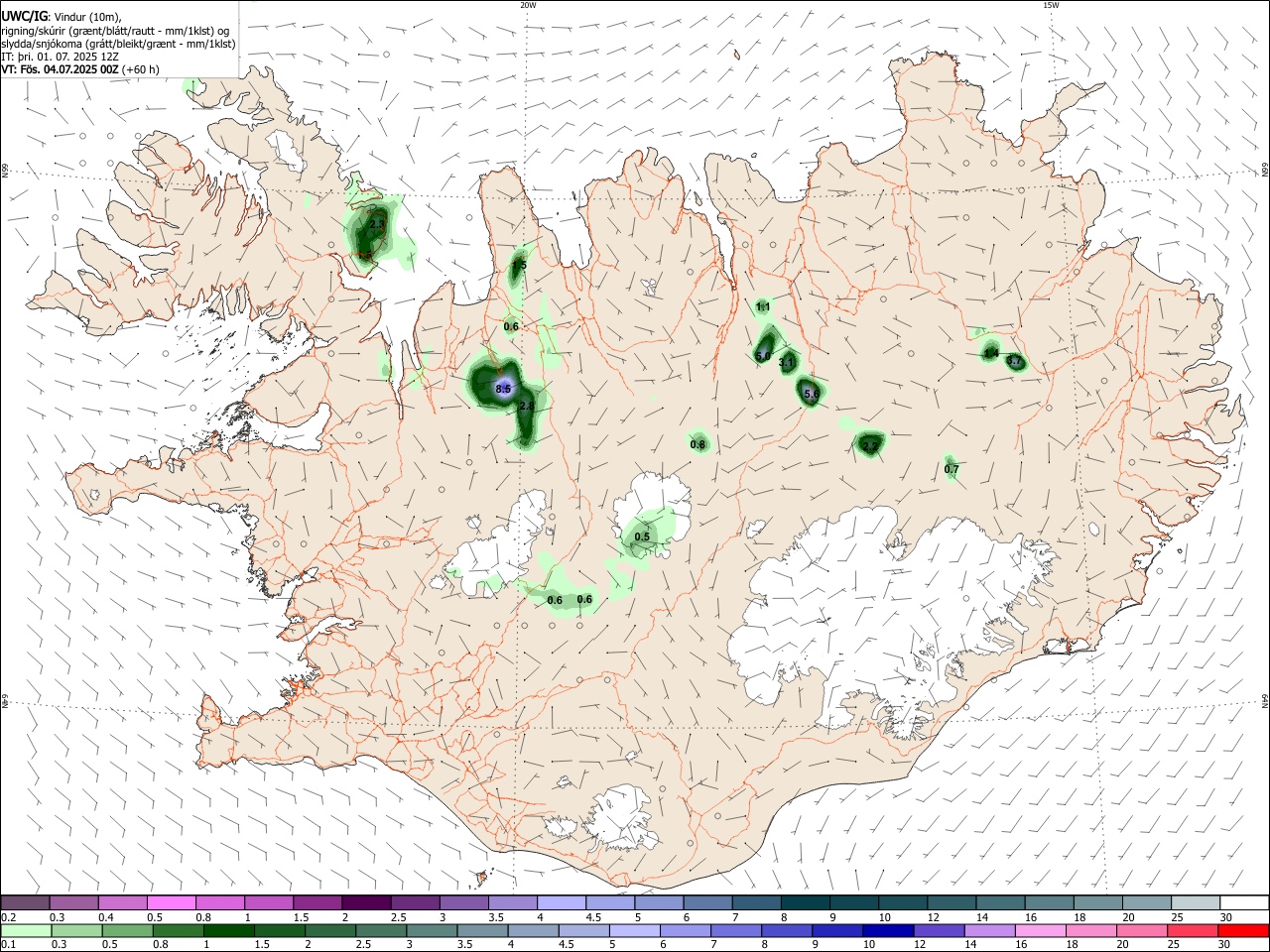
Task: Pick the deep blue 10 swatch in lower scale
Action: (887, 930)
